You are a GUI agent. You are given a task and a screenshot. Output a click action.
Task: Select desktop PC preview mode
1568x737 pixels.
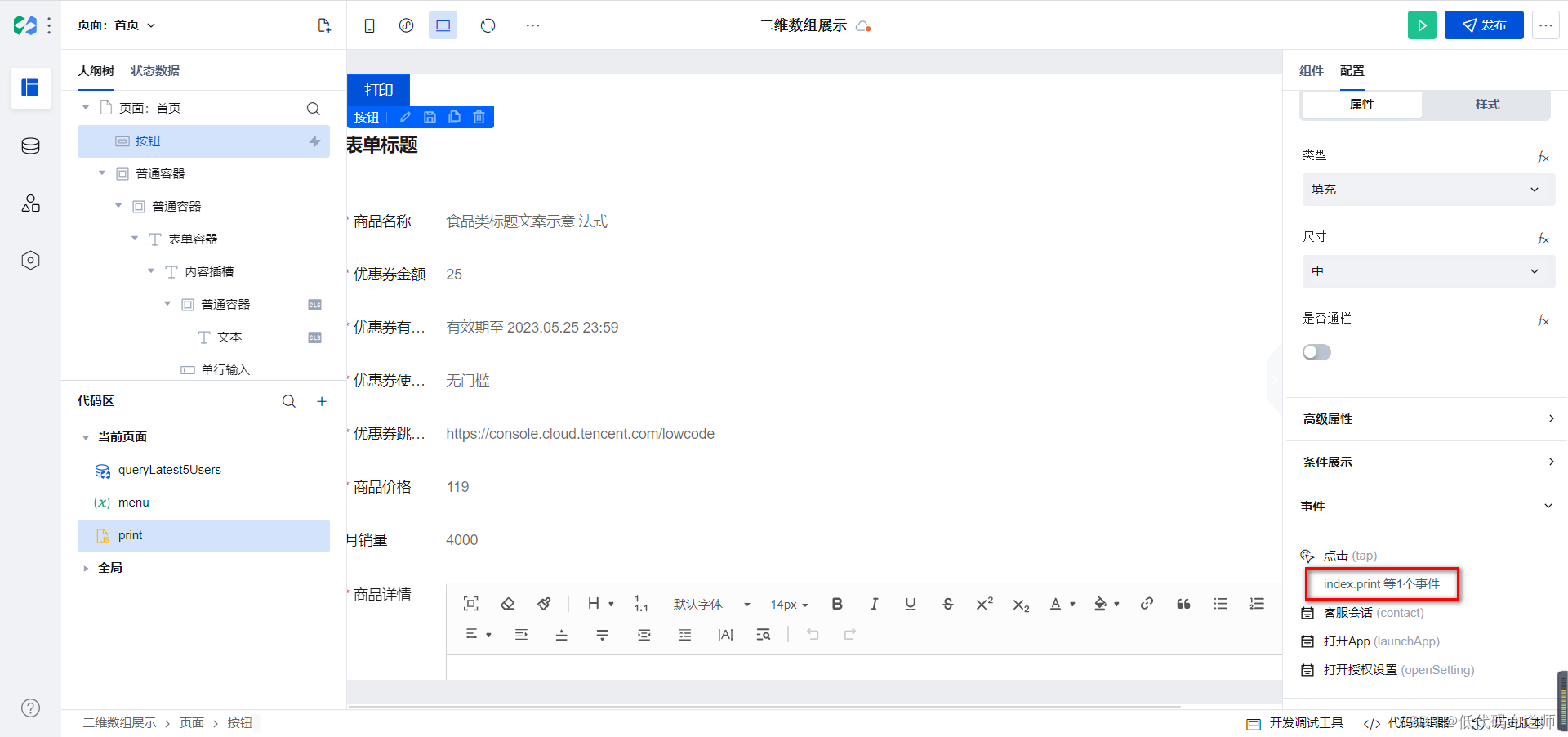tap(443, 25)
